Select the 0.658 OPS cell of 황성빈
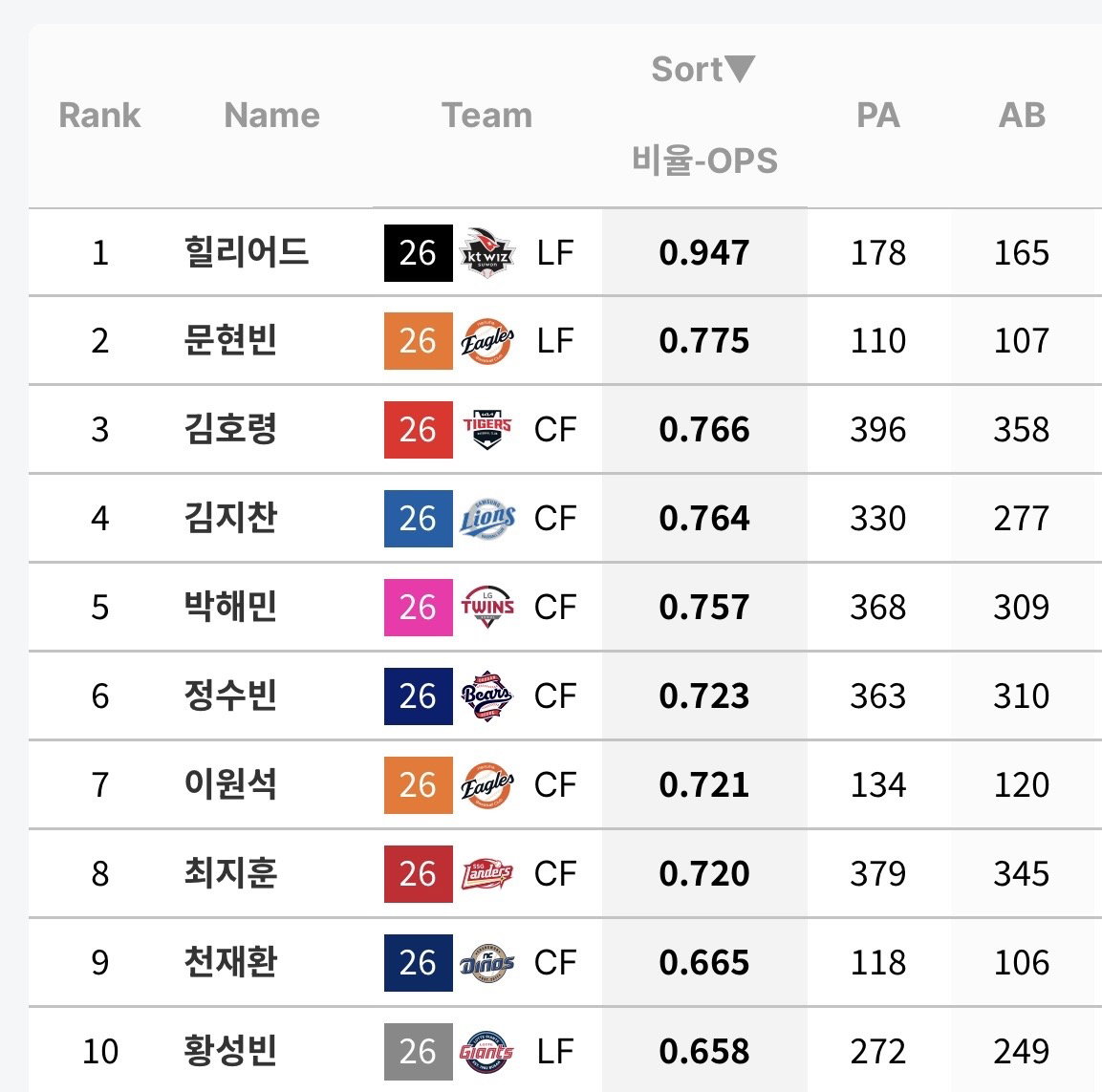This screenshot has height=1092, width=1102. pos(704,1051)
